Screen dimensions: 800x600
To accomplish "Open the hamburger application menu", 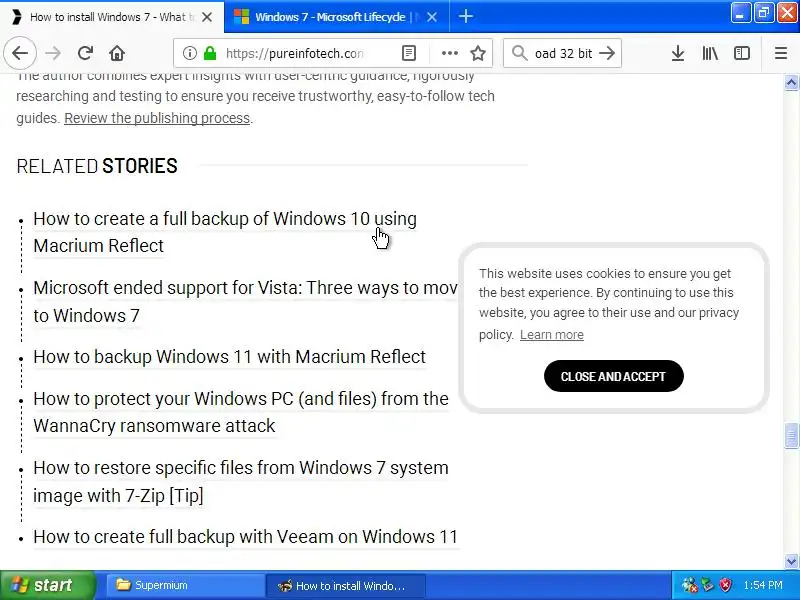I will pyautogui.click(x=781, y=53).
